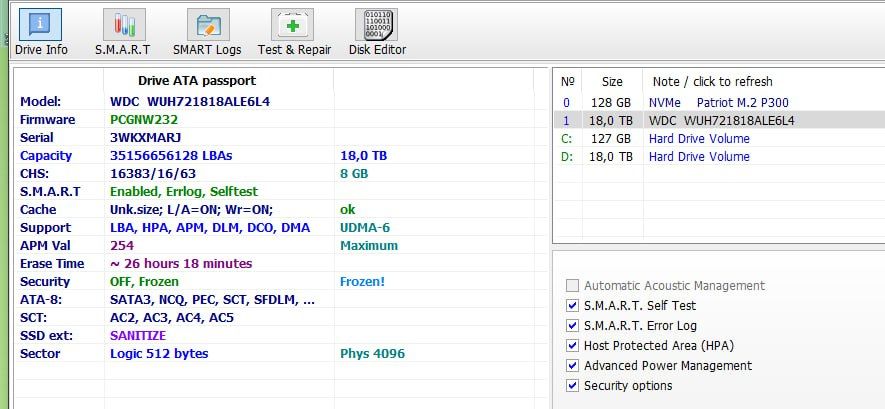Click the 'Note / click to refresh' column header
885x409 pixels.
click(x=712, y=81)
